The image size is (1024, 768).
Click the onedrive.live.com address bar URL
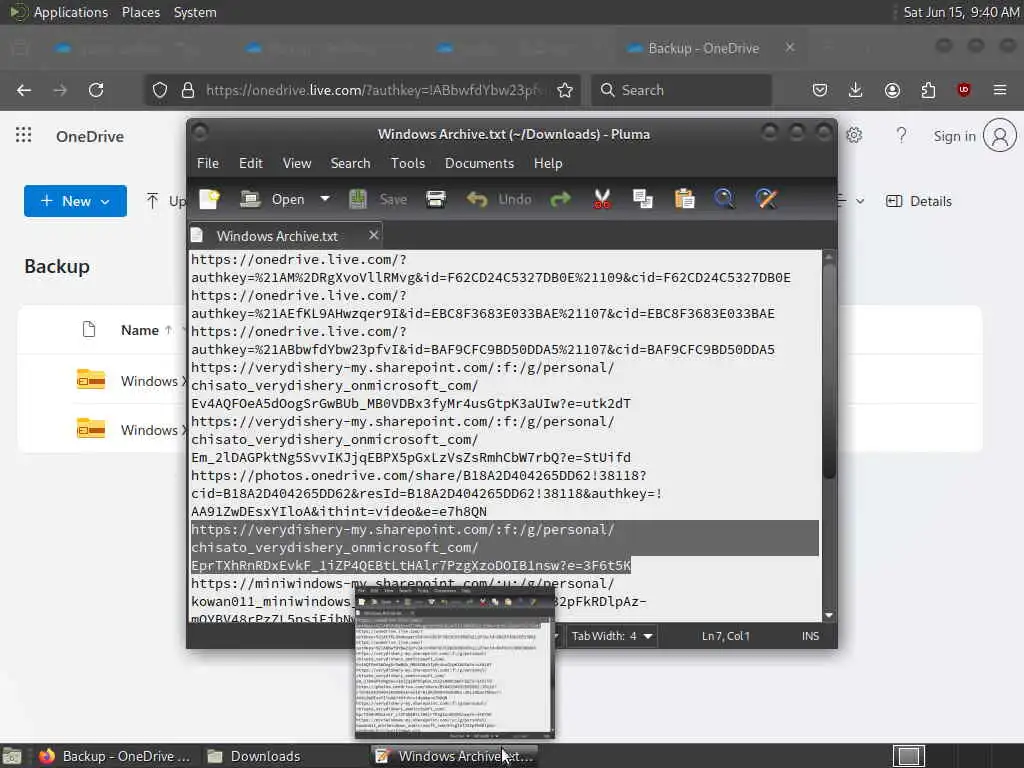[x=374, y=90]
